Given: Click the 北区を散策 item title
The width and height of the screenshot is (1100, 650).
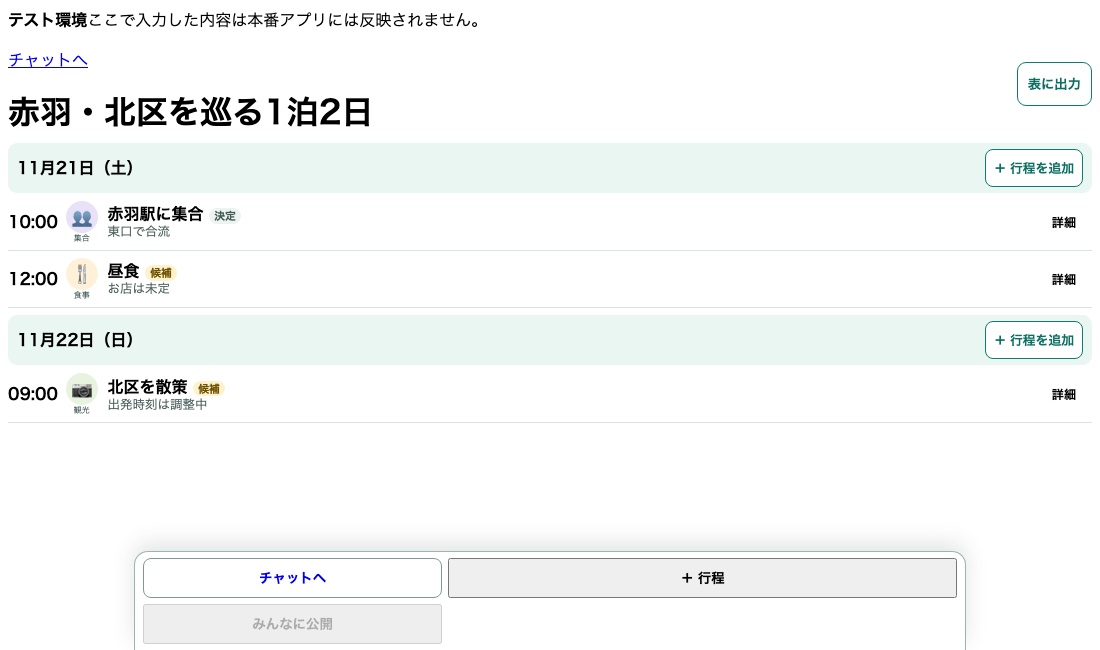Looking at the screenshot, I should (147, 386).
